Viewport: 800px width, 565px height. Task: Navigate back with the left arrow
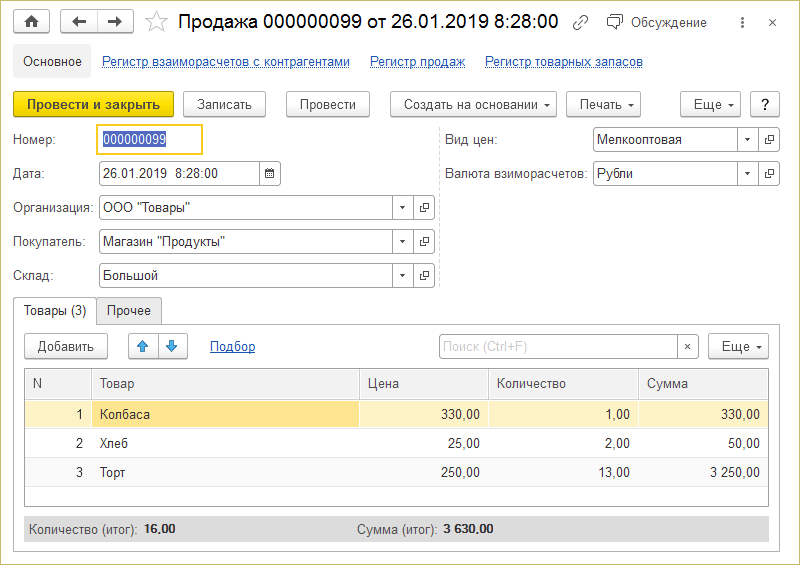point(79,21)
